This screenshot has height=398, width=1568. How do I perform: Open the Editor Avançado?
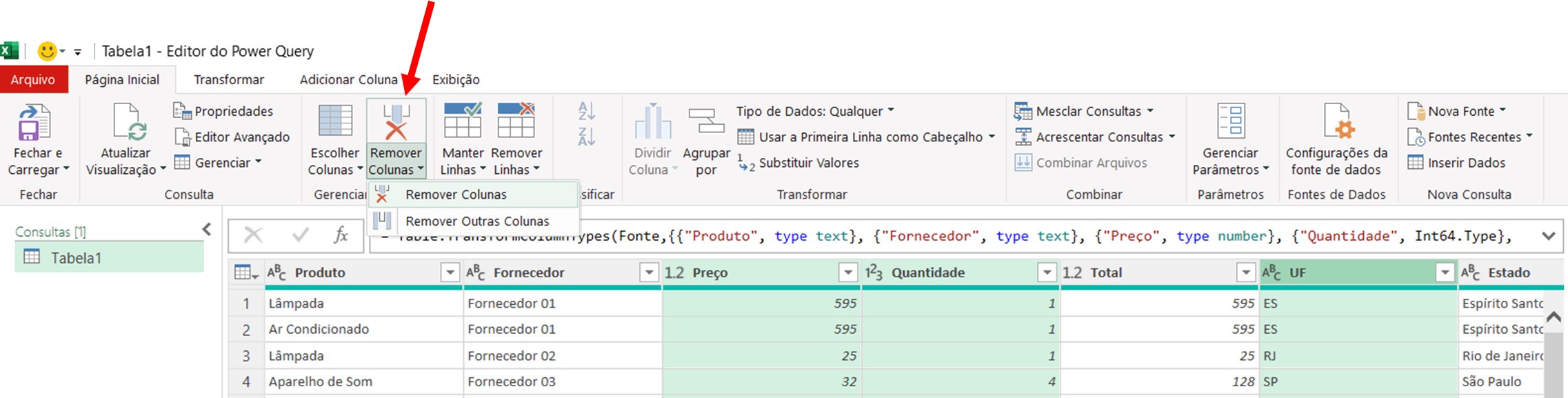(232, 137)
